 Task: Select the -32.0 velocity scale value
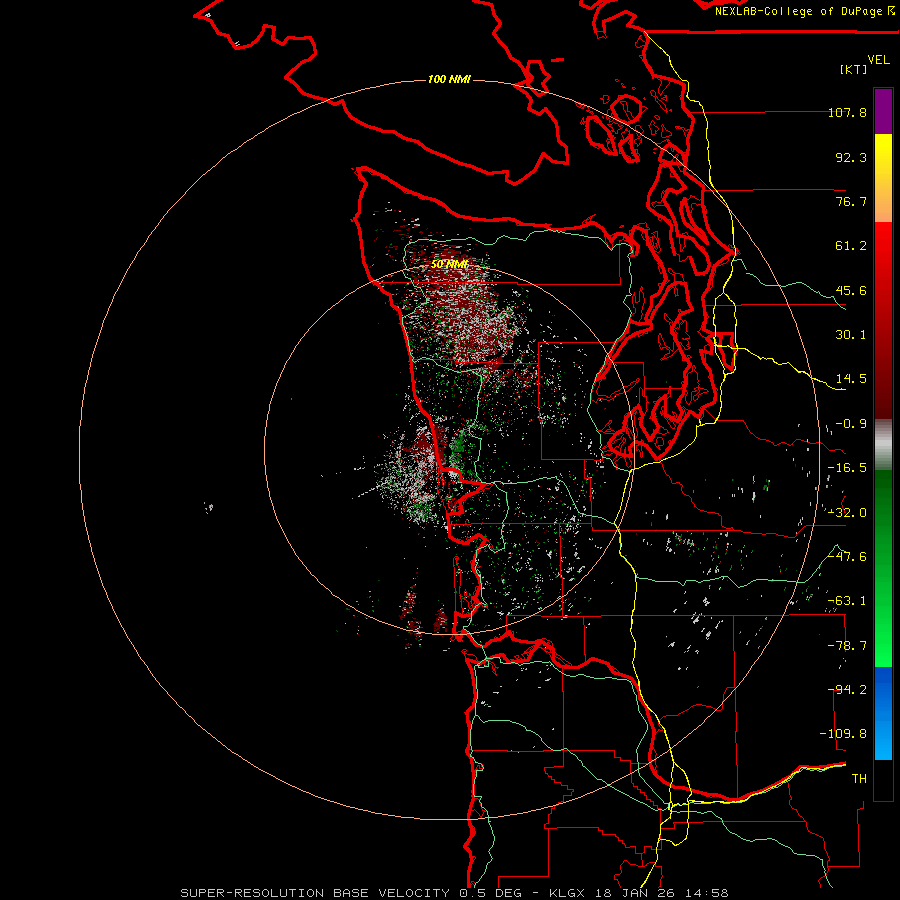pos(847,513)
